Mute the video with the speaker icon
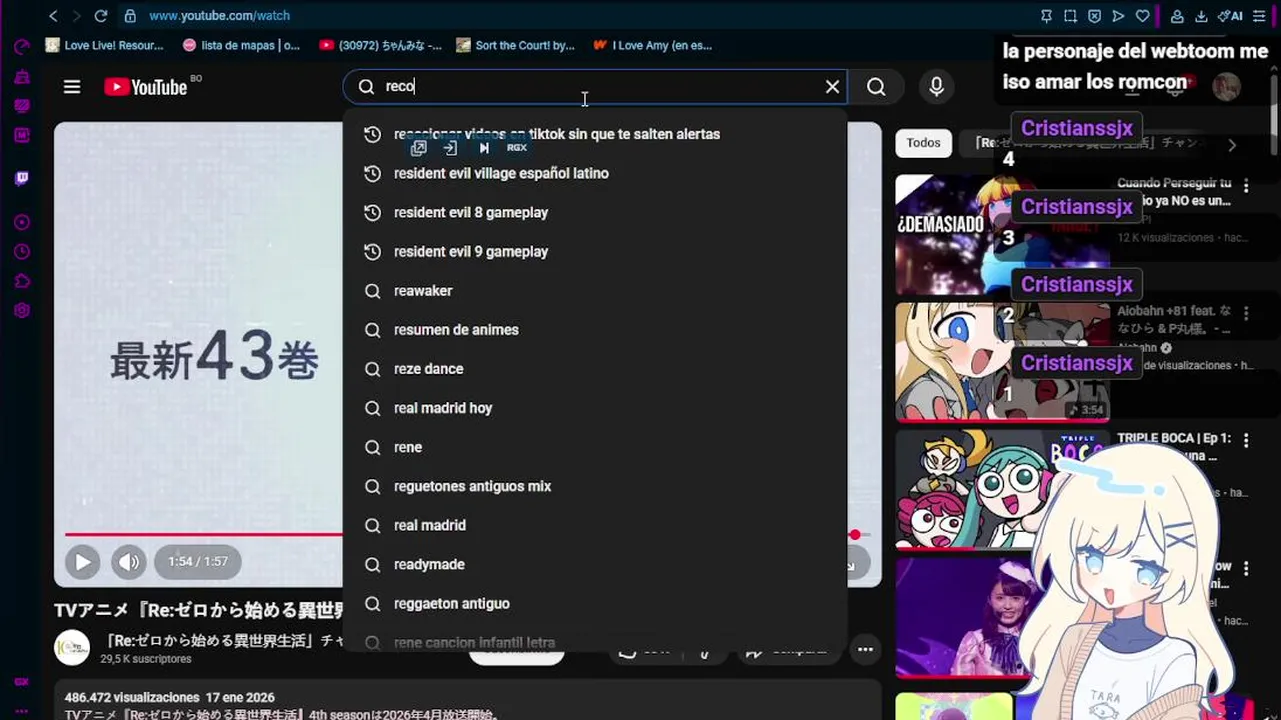 (129, 562)
